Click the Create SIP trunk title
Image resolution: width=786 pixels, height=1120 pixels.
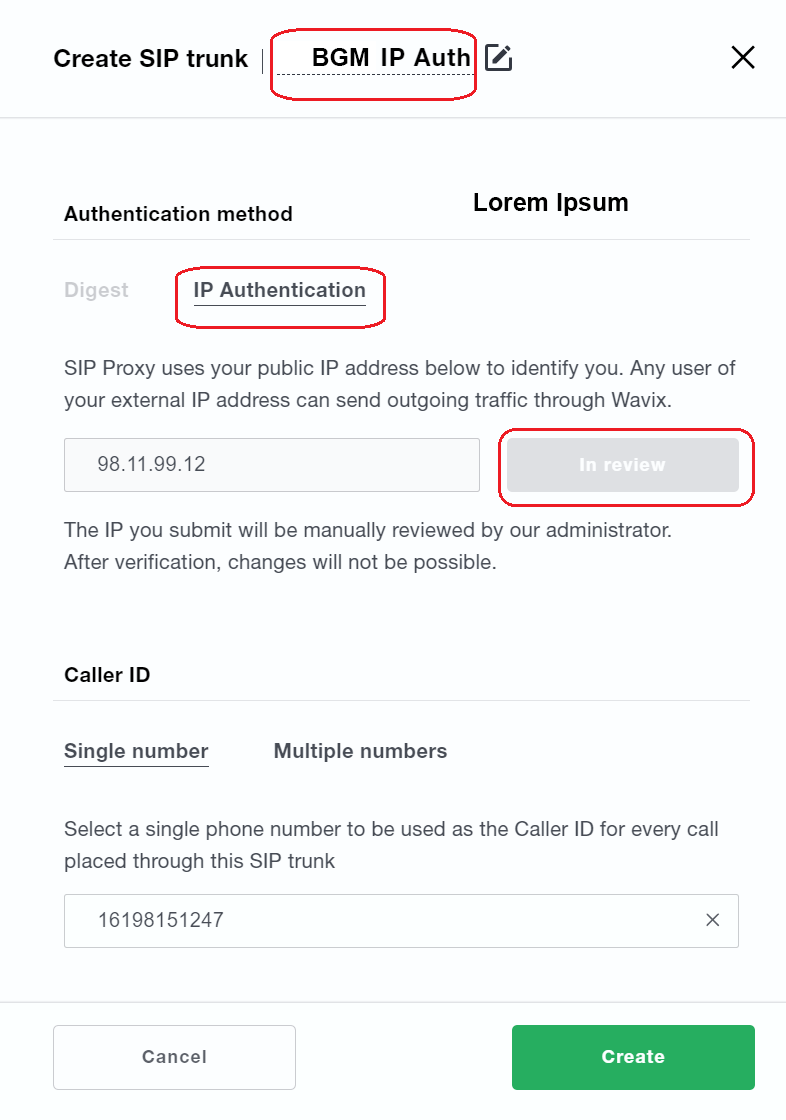tap(150, 59)
